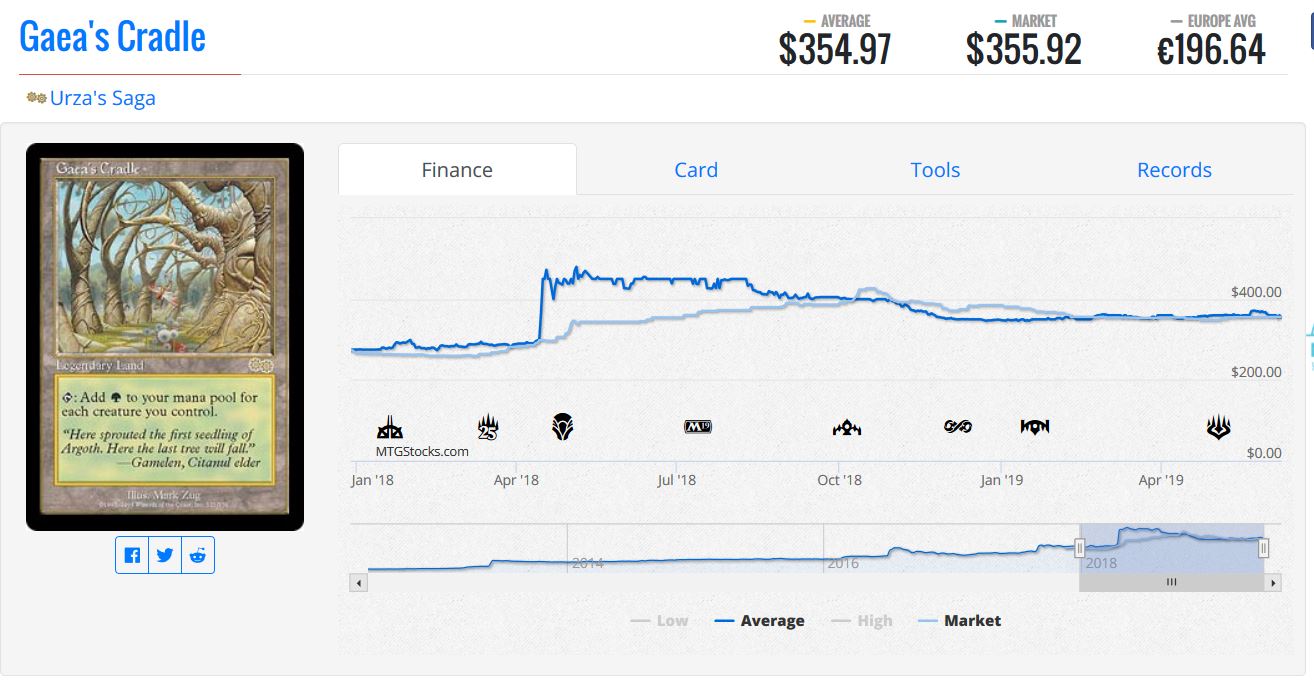The width and height of the screenshot is (1314, 682).
Task: Switch to the Card tab
Action: pos(696,170)
